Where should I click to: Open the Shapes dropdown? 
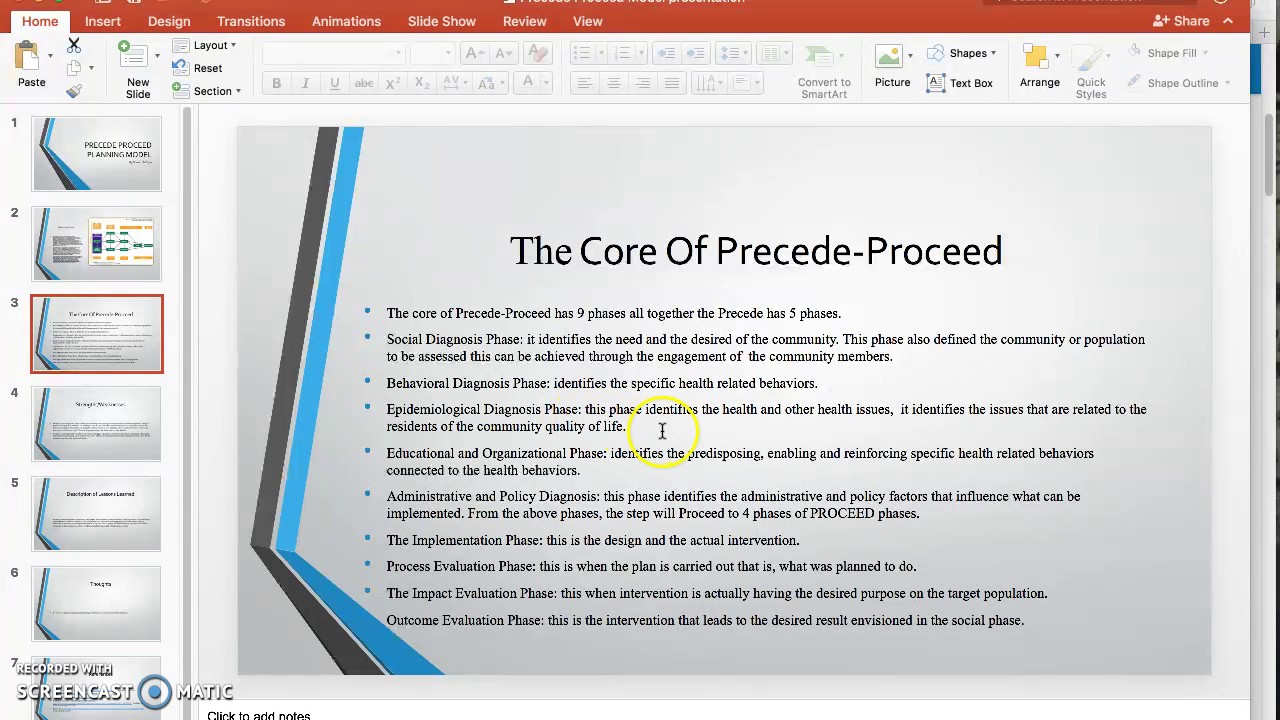click(x=962, y=53)
